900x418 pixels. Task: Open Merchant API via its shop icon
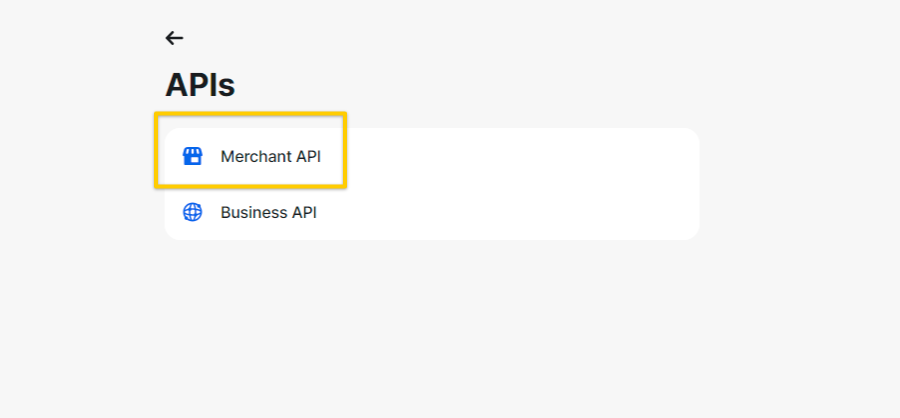[192, 156]
